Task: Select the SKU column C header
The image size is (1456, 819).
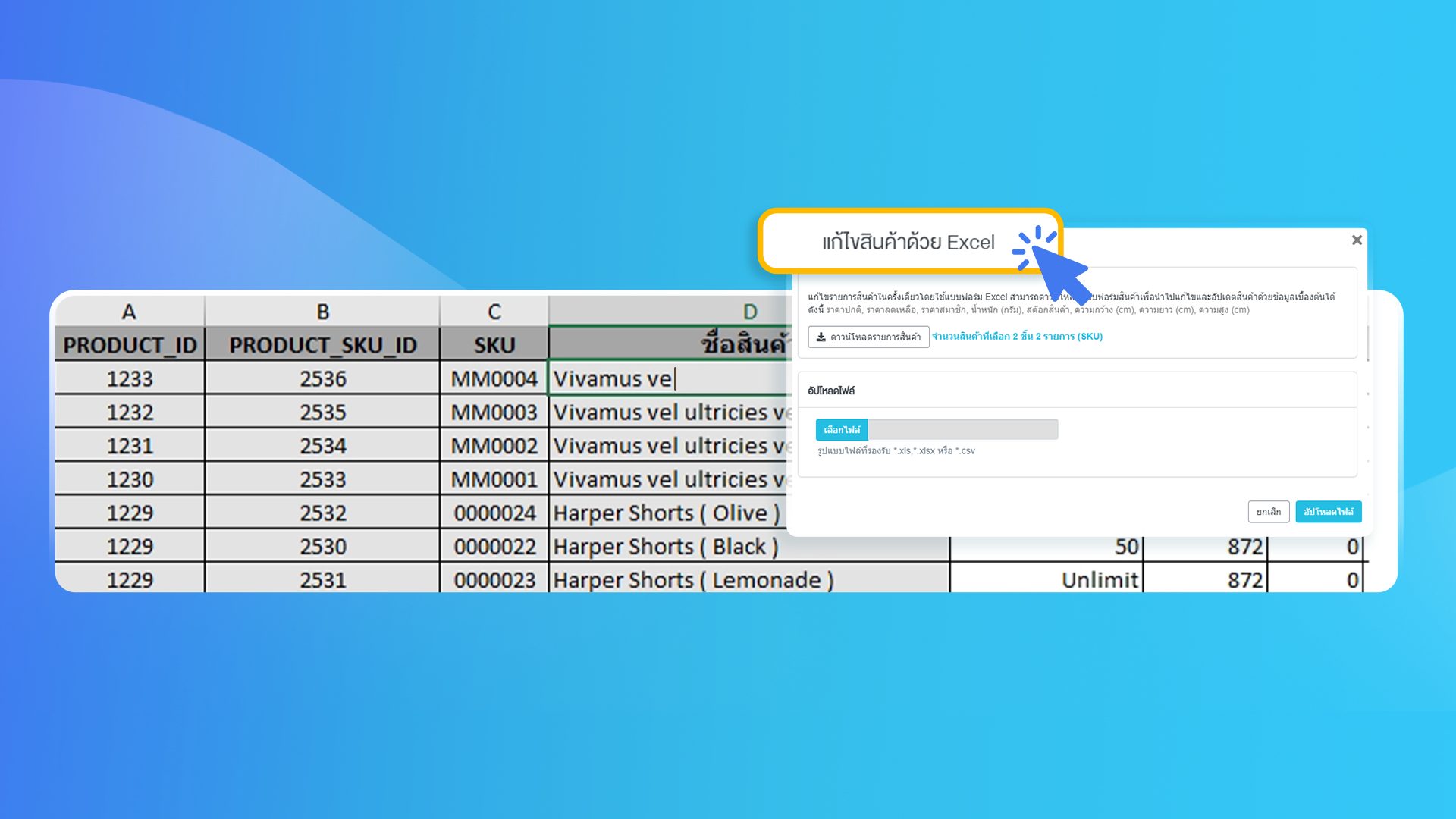Action: pyautogui.click(x=494, y=345)
